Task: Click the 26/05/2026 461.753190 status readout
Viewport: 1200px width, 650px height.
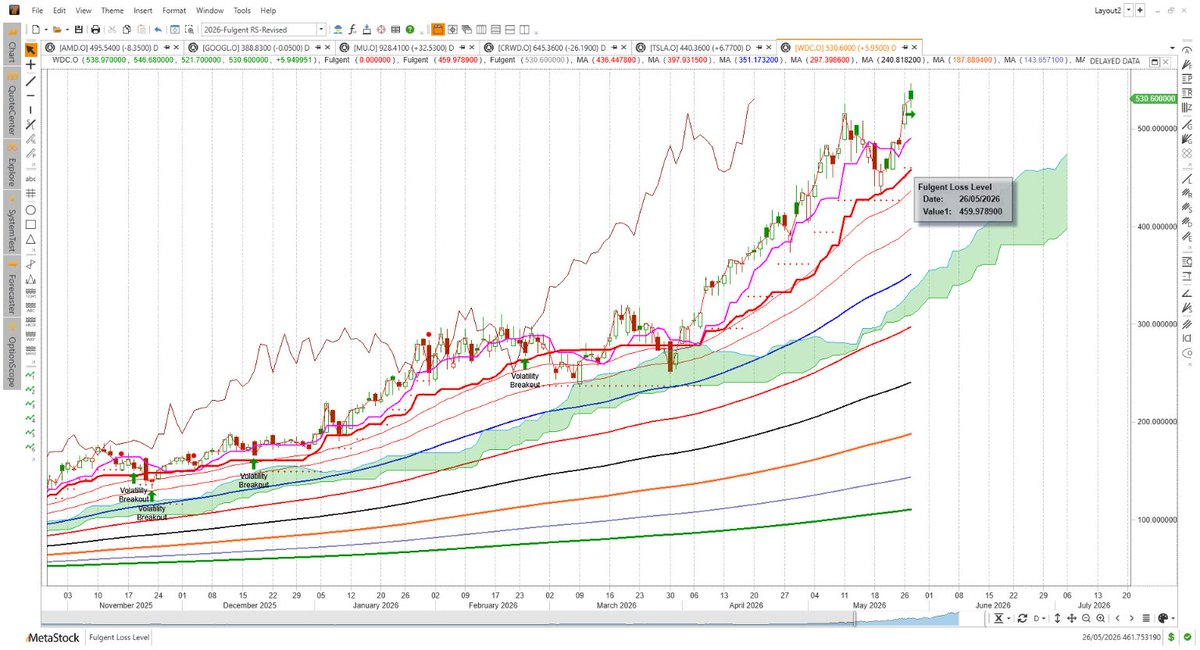Action: pos(1121,637)
